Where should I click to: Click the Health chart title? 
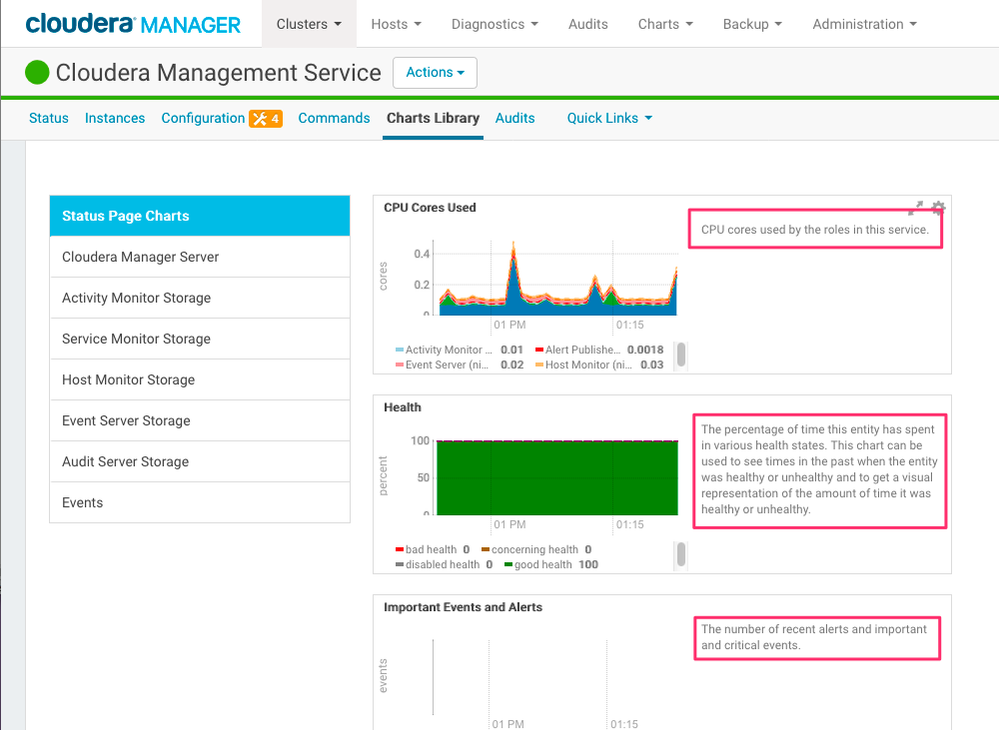point(403,408)
